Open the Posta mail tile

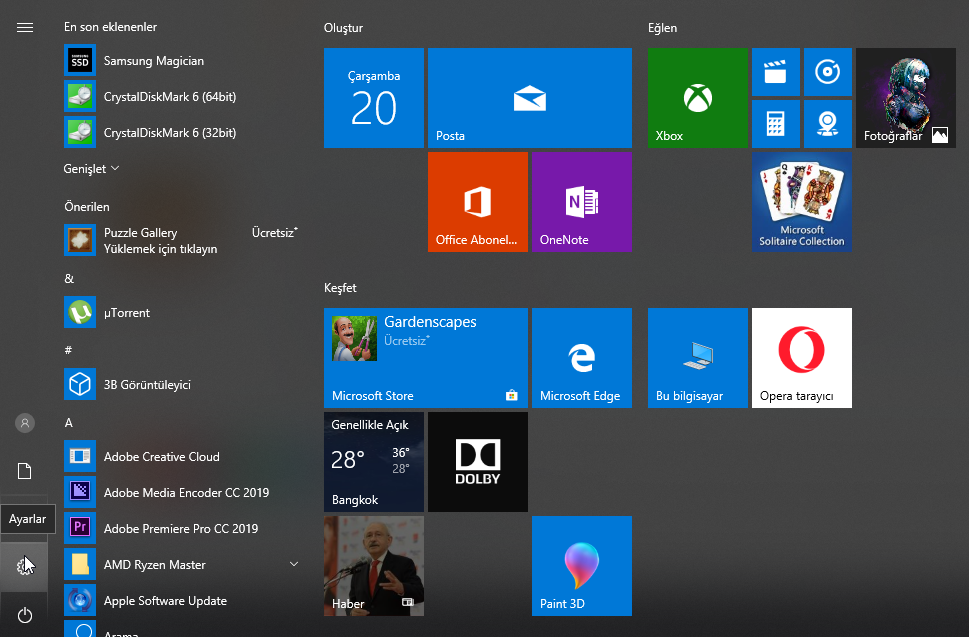tap(530, 98)
